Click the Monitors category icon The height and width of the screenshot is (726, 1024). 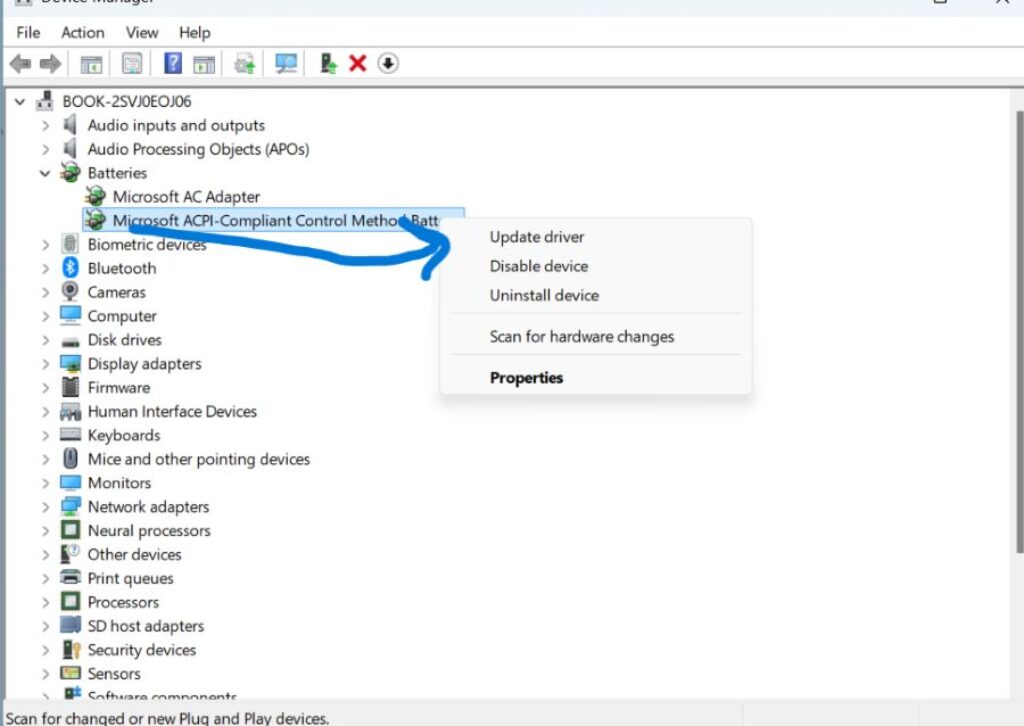[x=70, y=482]
